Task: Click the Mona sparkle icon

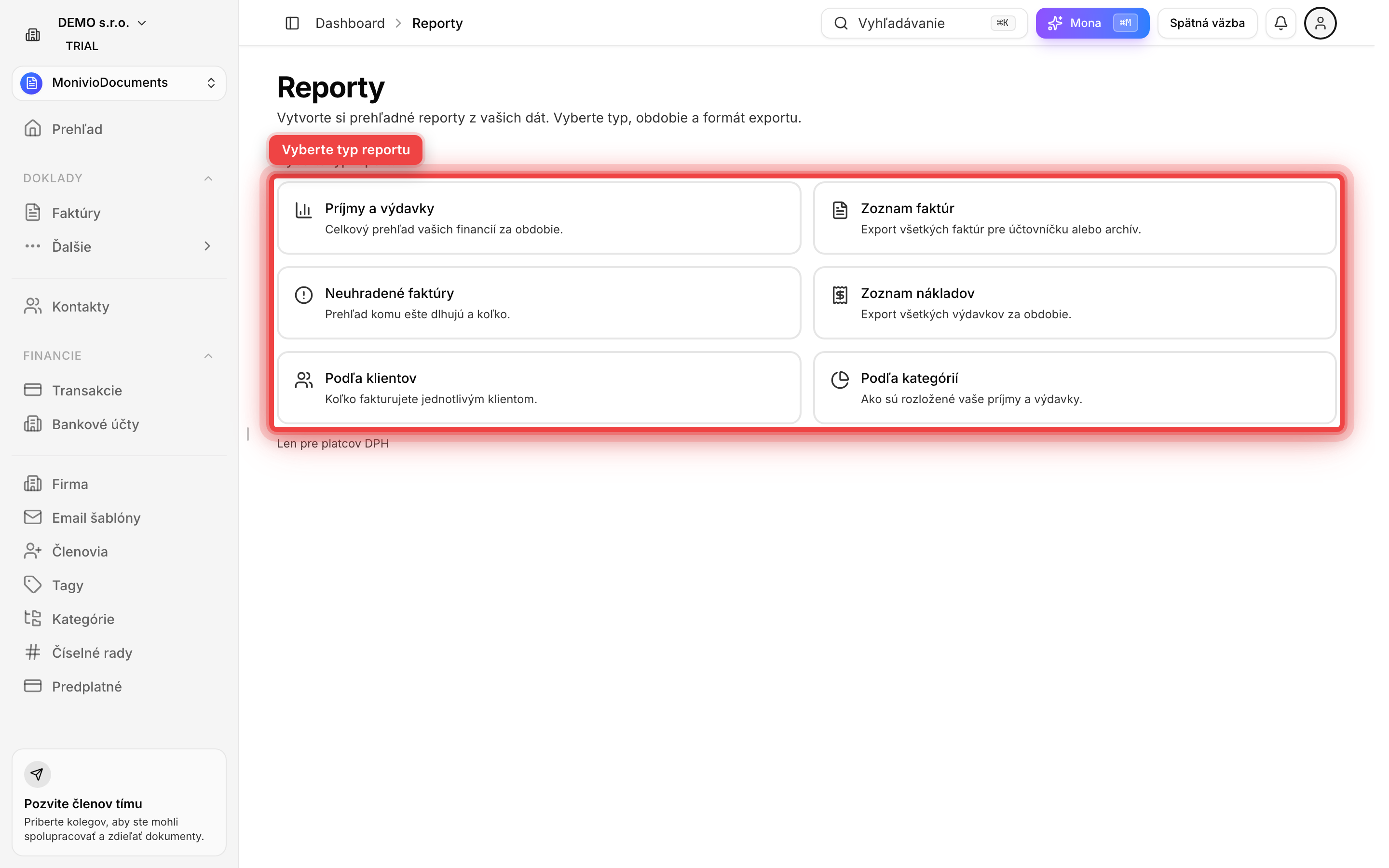Action: 1055,23
